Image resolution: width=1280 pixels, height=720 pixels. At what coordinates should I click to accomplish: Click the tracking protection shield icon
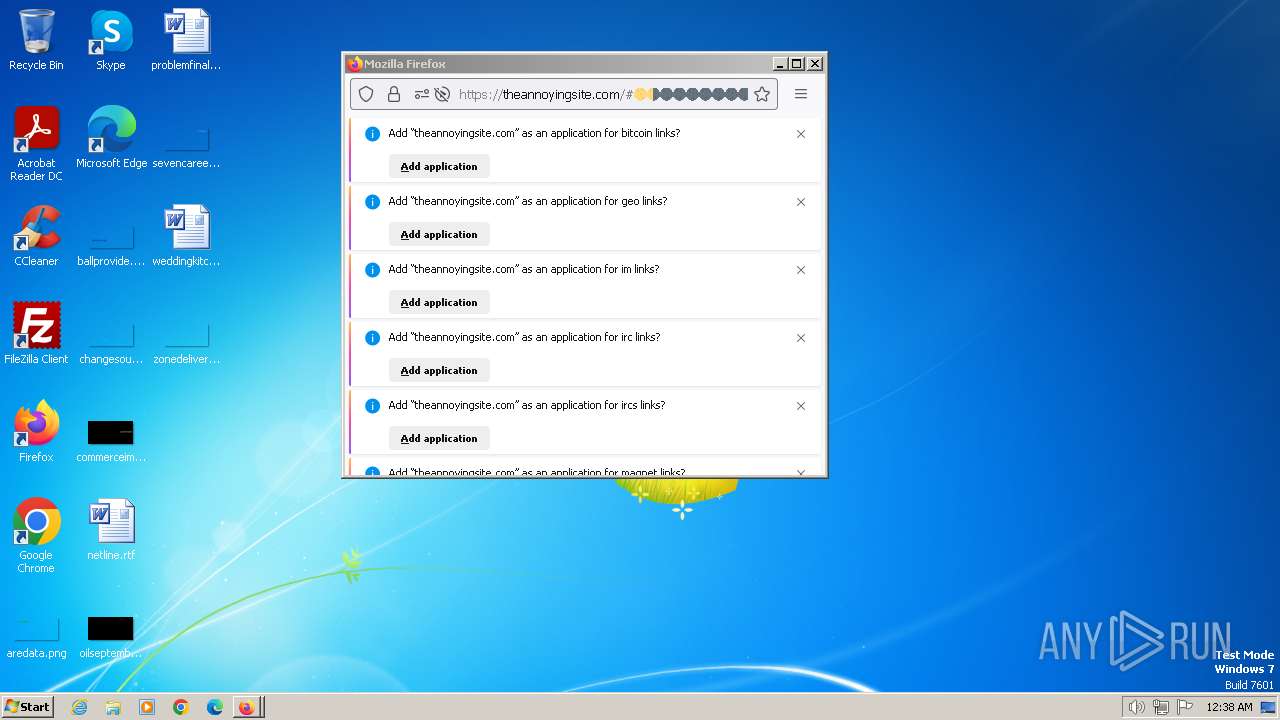click(366, 94)
